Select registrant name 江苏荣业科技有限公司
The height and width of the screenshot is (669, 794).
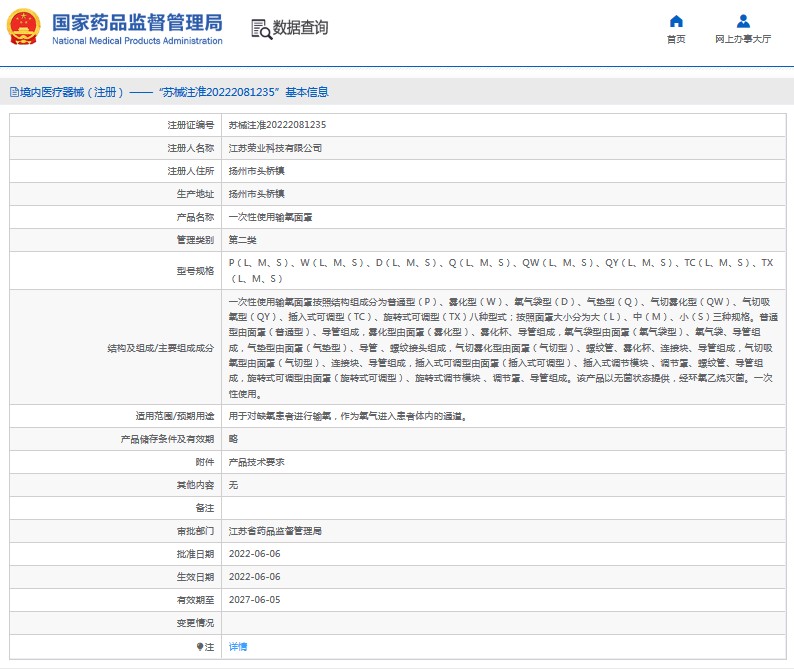click(x=275, y=148)
